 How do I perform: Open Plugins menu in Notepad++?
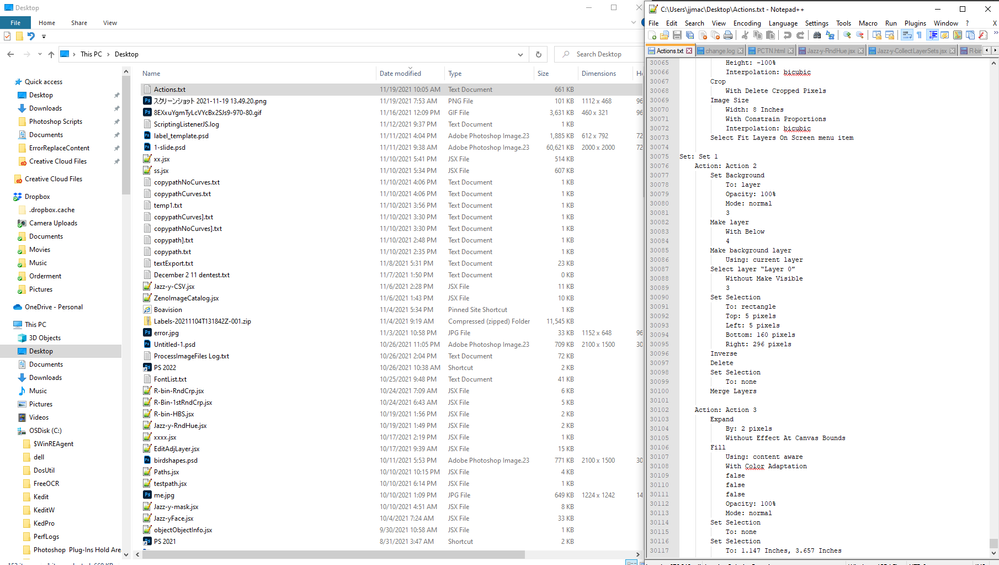[915, 23]
